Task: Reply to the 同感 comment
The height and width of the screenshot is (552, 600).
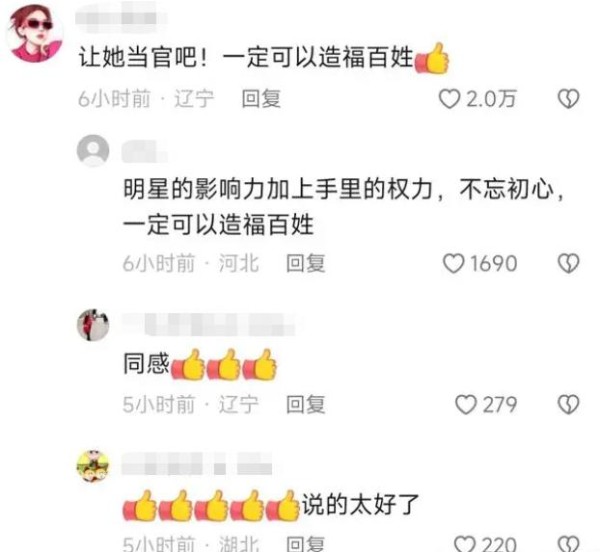Action: click(306, 405)
